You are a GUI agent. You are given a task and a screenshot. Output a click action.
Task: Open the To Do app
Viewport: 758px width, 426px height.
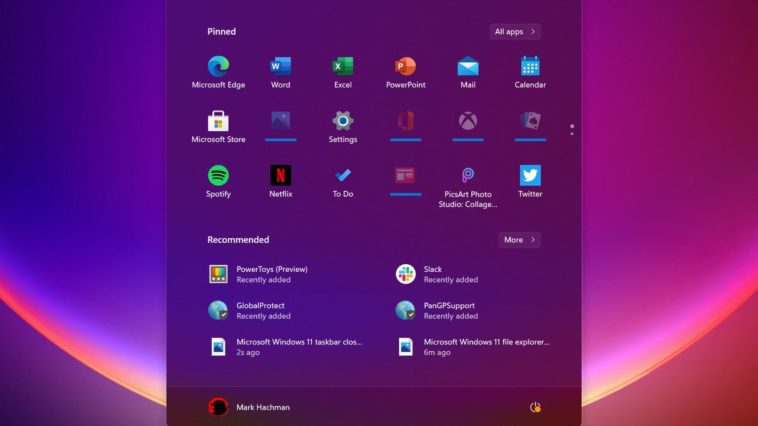pos(343,182)
